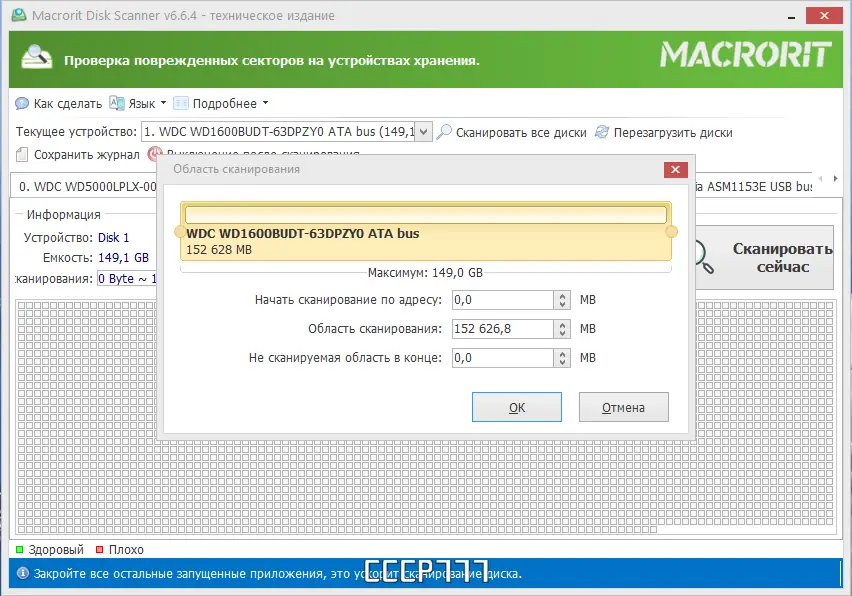Open the Язык language menu

138,103
